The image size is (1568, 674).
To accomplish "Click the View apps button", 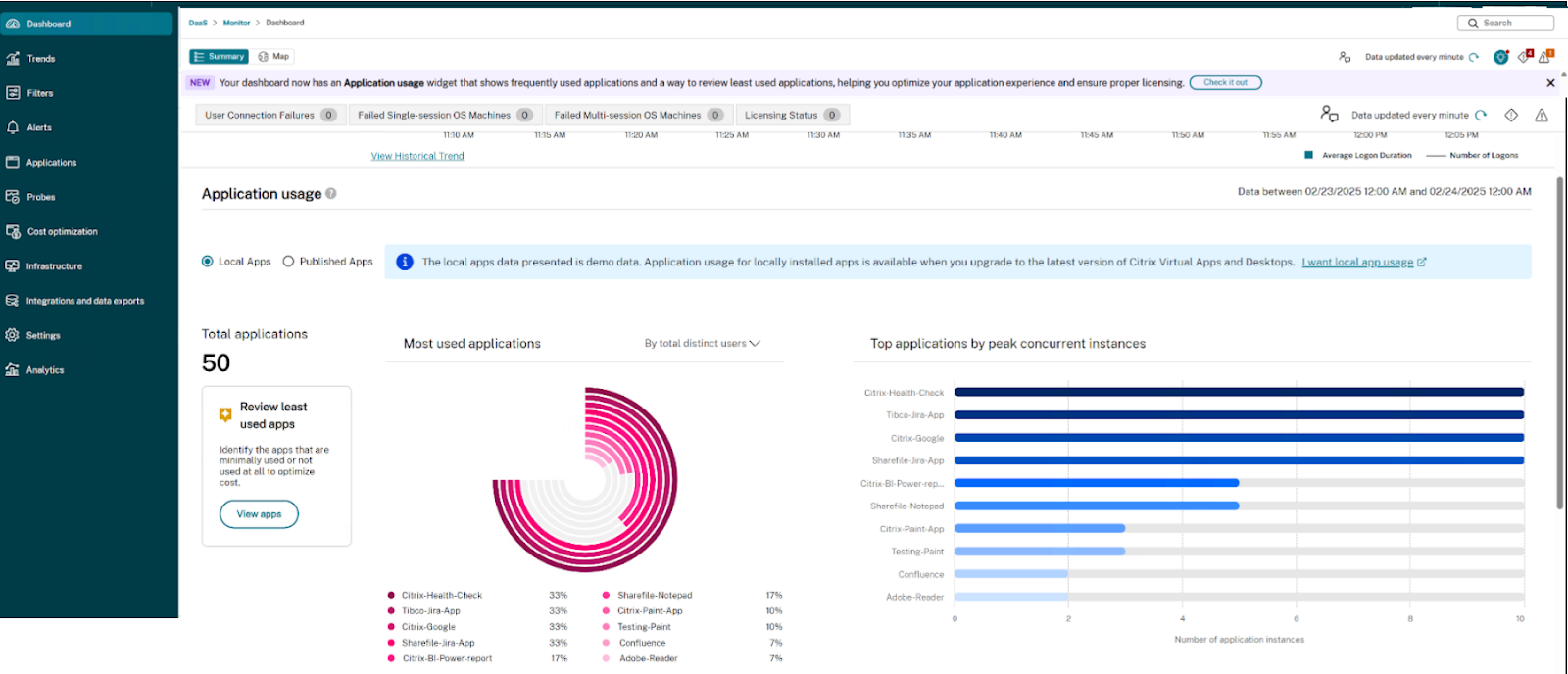I will (x=259, y=514).
